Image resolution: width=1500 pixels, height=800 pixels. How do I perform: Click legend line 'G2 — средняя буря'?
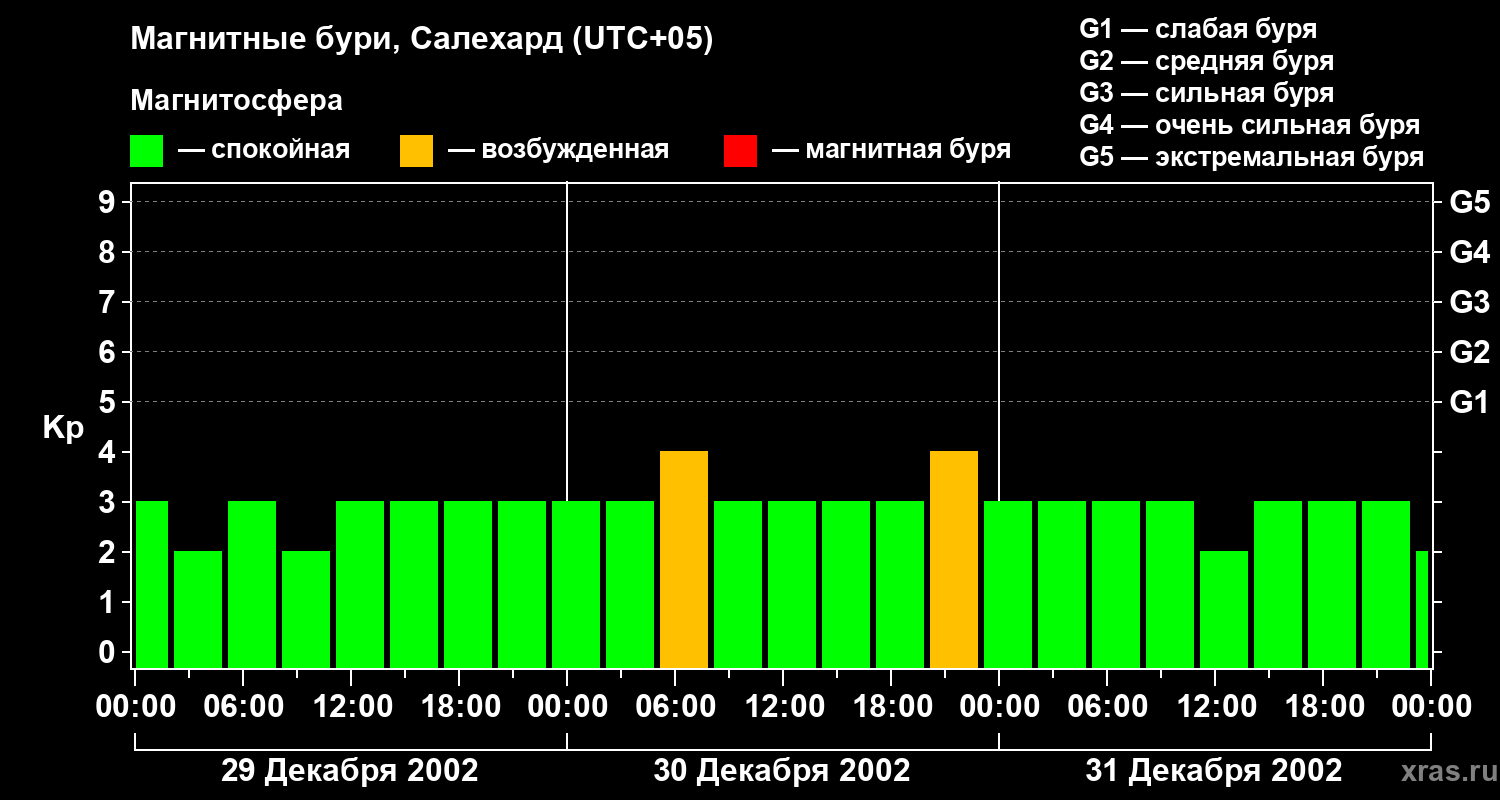(x=1207, y=61)
